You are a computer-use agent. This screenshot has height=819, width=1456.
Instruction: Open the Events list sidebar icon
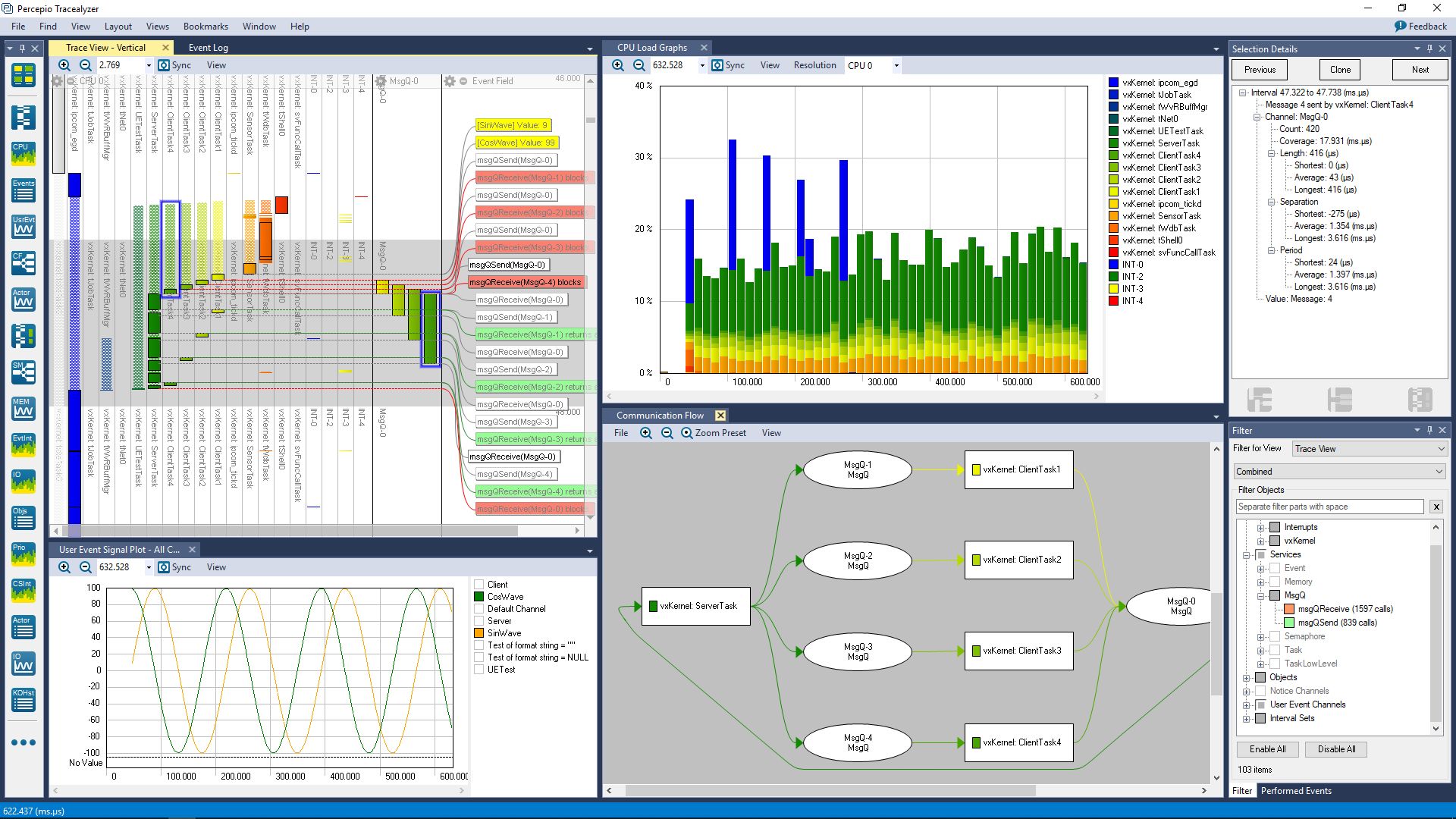point(24,190)
